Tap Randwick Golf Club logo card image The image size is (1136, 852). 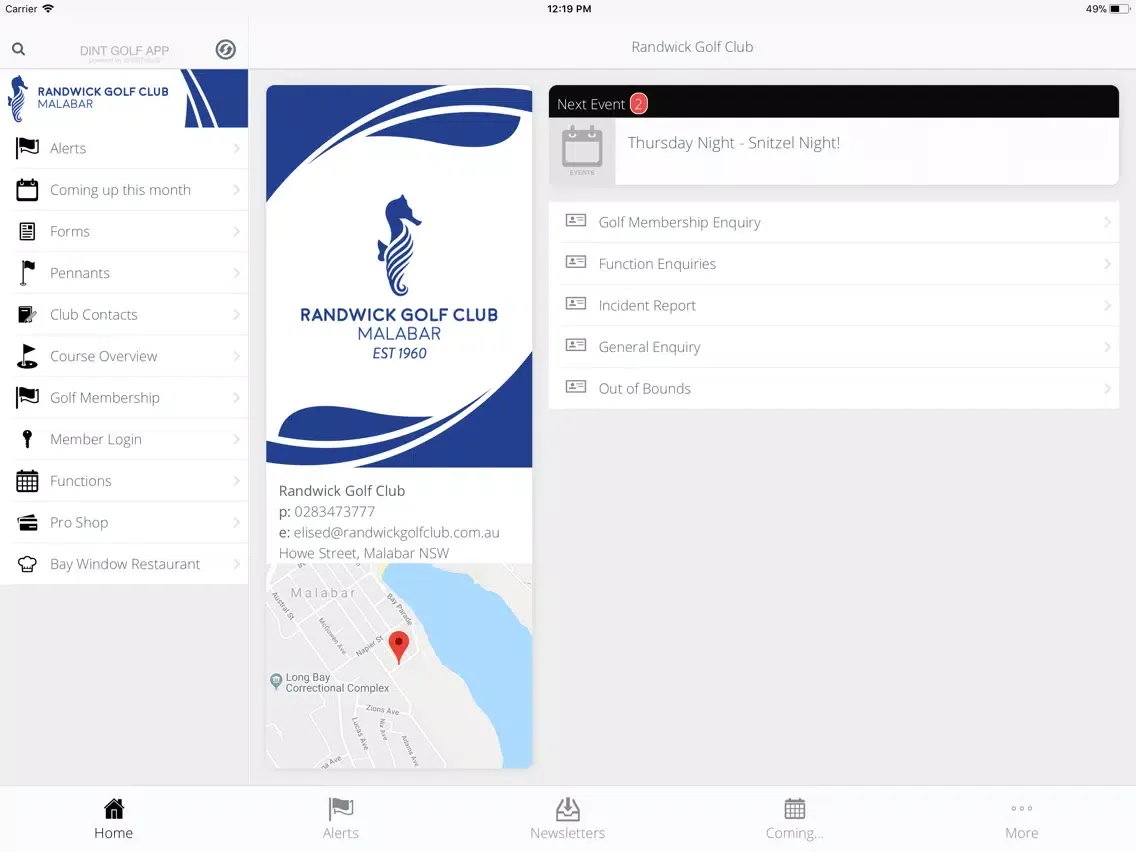pyautogui.click(x=399, y=276)
